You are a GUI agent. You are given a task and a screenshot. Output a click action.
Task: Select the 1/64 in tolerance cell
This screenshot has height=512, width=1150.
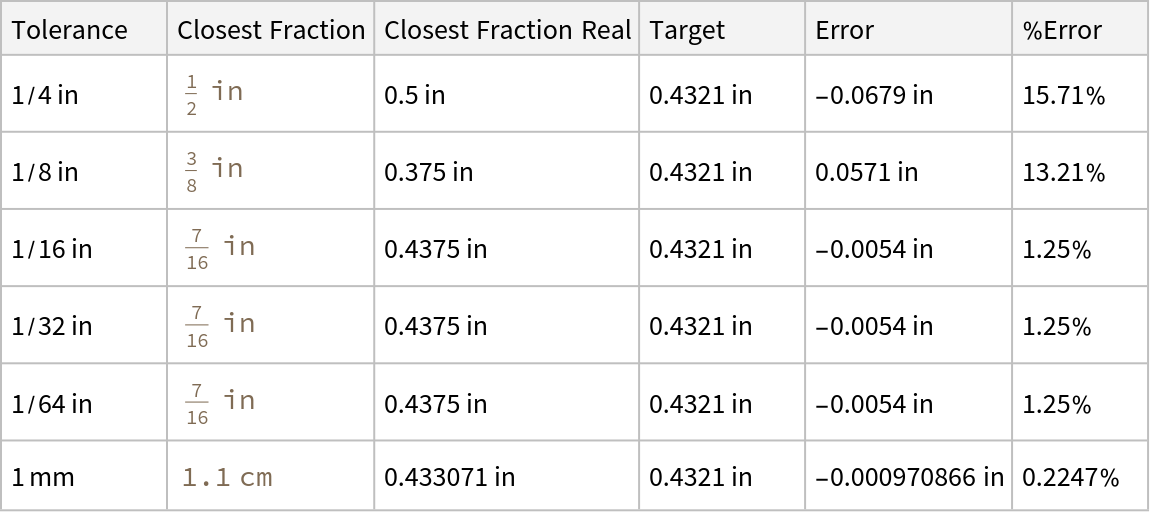click(52, 404)
